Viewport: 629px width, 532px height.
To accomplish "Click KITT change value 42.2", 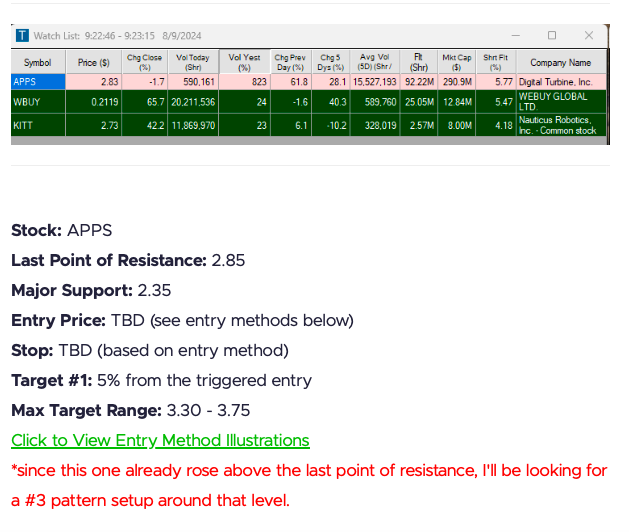I will [144, 126].
